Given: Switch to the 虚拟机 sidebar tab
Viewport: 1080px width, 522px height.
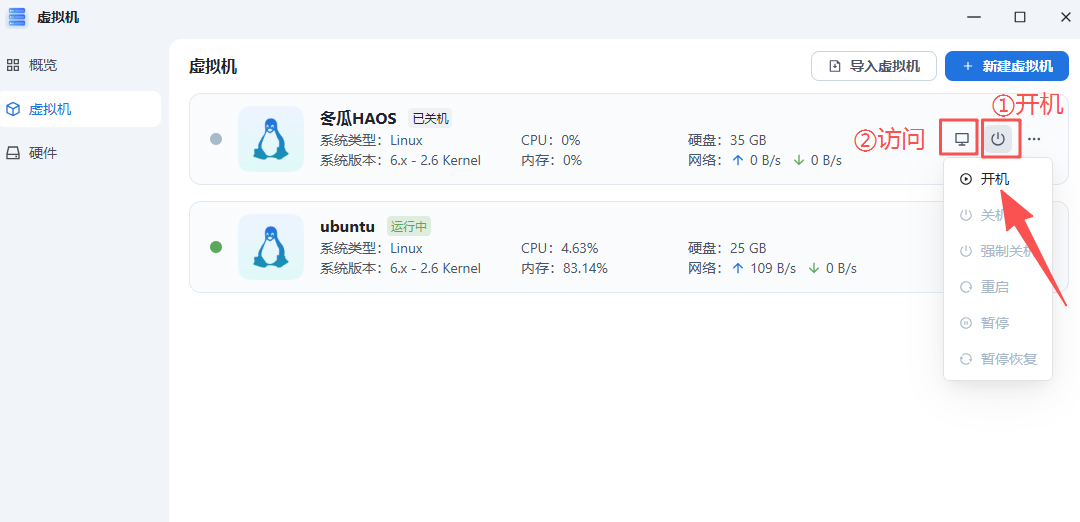Looking at the screenshot, I should click(49, 109).
